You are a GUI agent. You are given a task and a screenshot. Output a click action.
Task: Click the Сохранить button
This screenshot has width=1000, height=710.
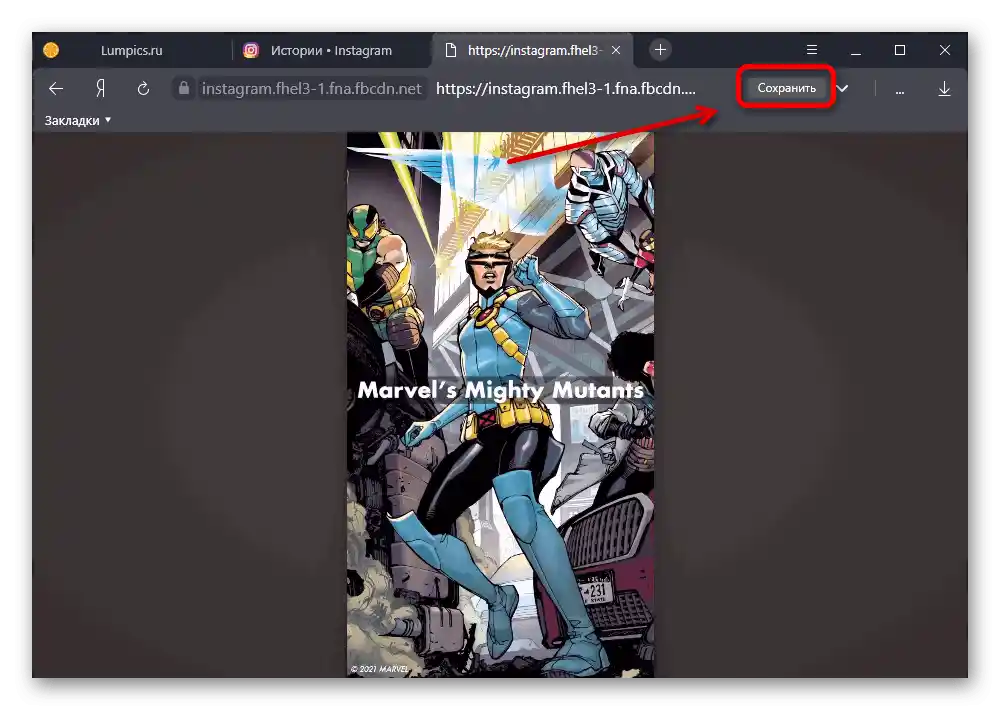tap(786, 88)
